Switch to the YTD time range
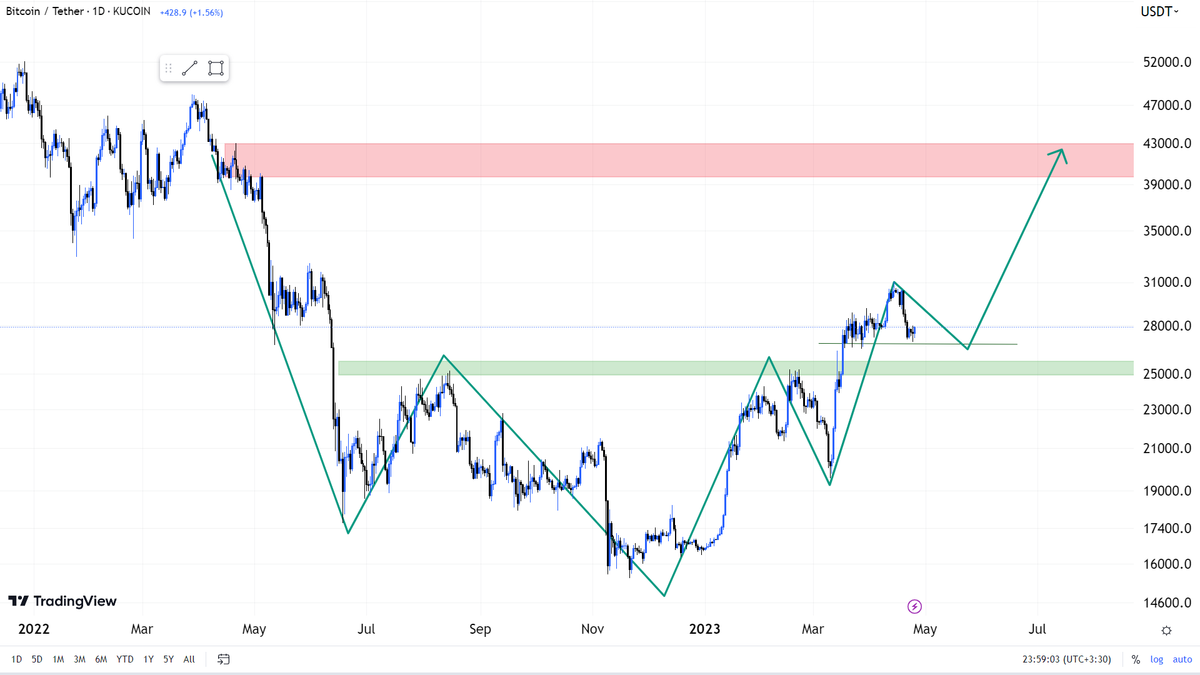Viewport: 1200px width, 675px height. [125, 659]
